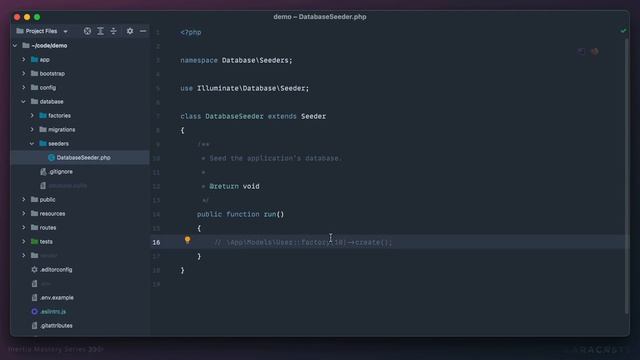Select the .editorconfig file
Screen dimensions: 640x360
(56, 270)
